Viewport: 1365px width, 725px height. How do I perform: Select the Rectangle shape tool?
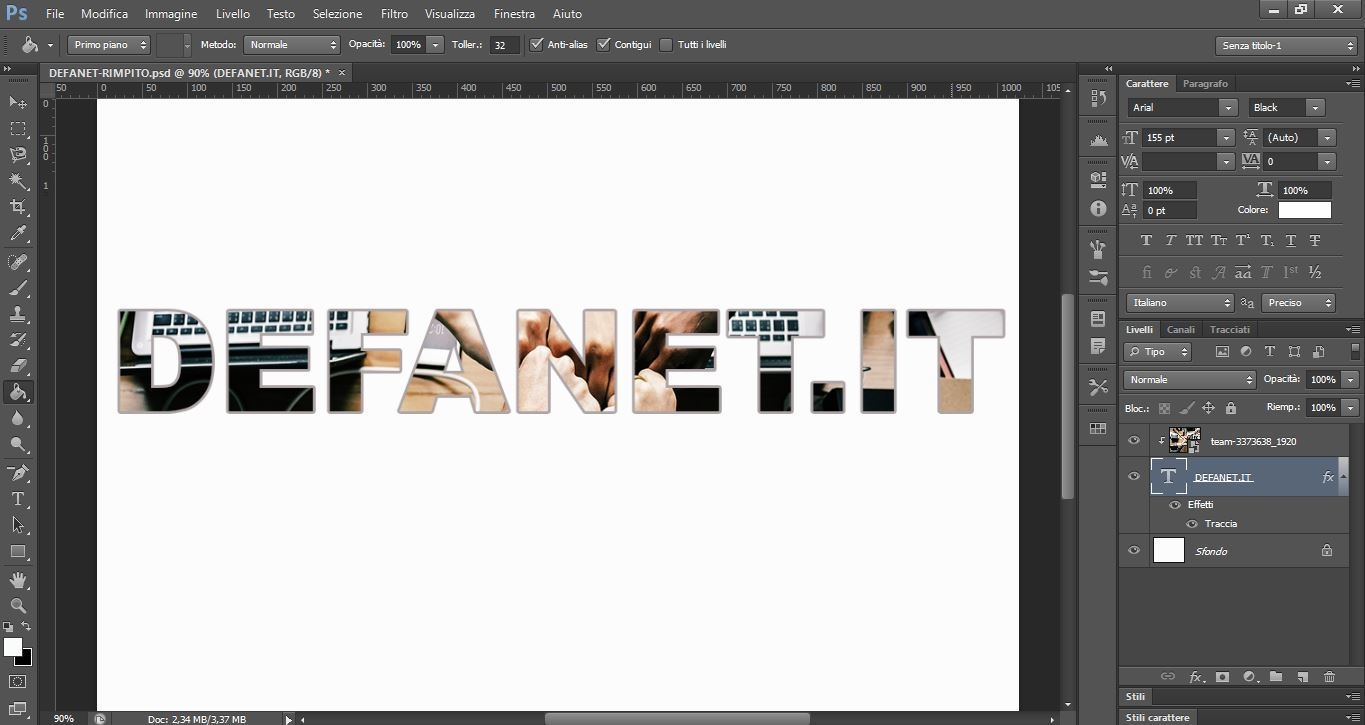click(x=18, y=551)
